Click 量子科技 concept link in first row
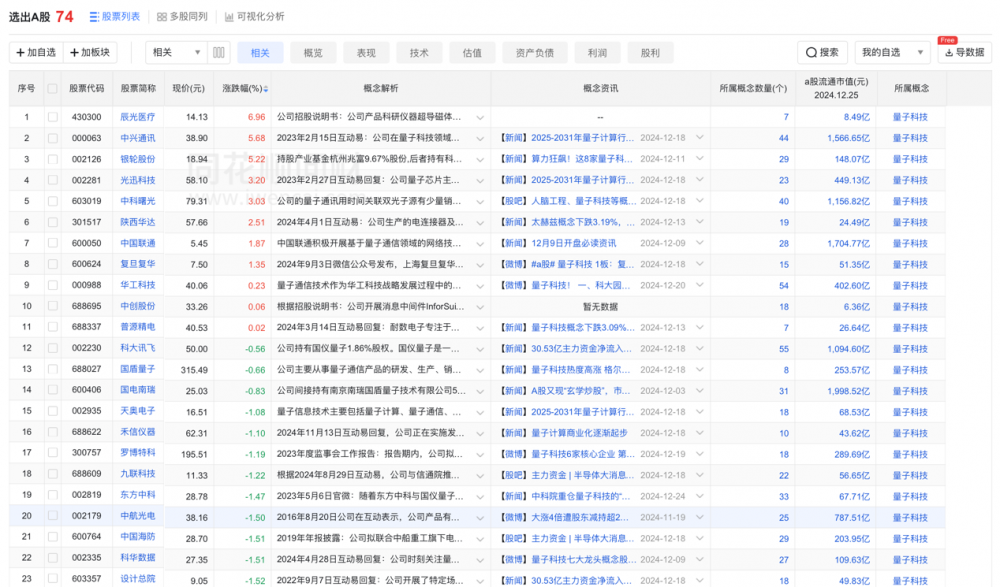The height and width of the screenshot is (587, 1000). point(910,117)
